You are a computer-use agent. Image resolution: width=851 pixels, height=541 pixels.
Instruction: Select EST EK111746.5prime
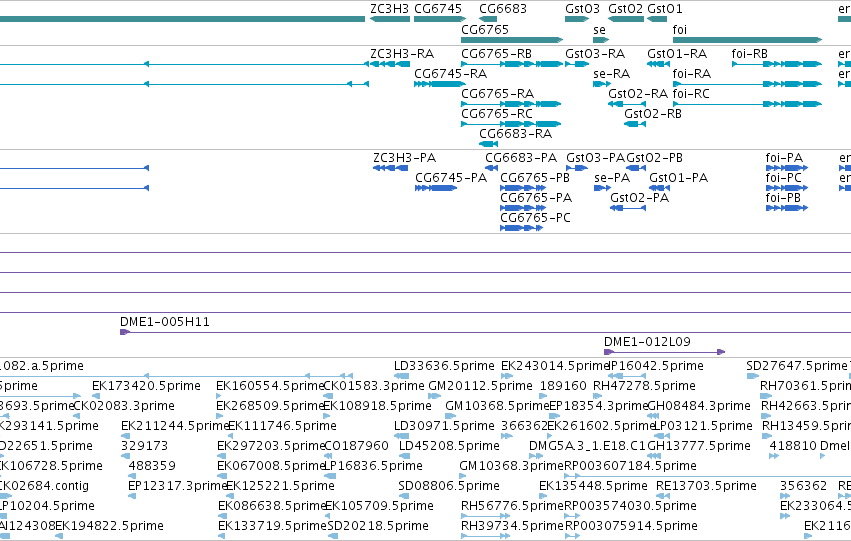click(232, 436)
